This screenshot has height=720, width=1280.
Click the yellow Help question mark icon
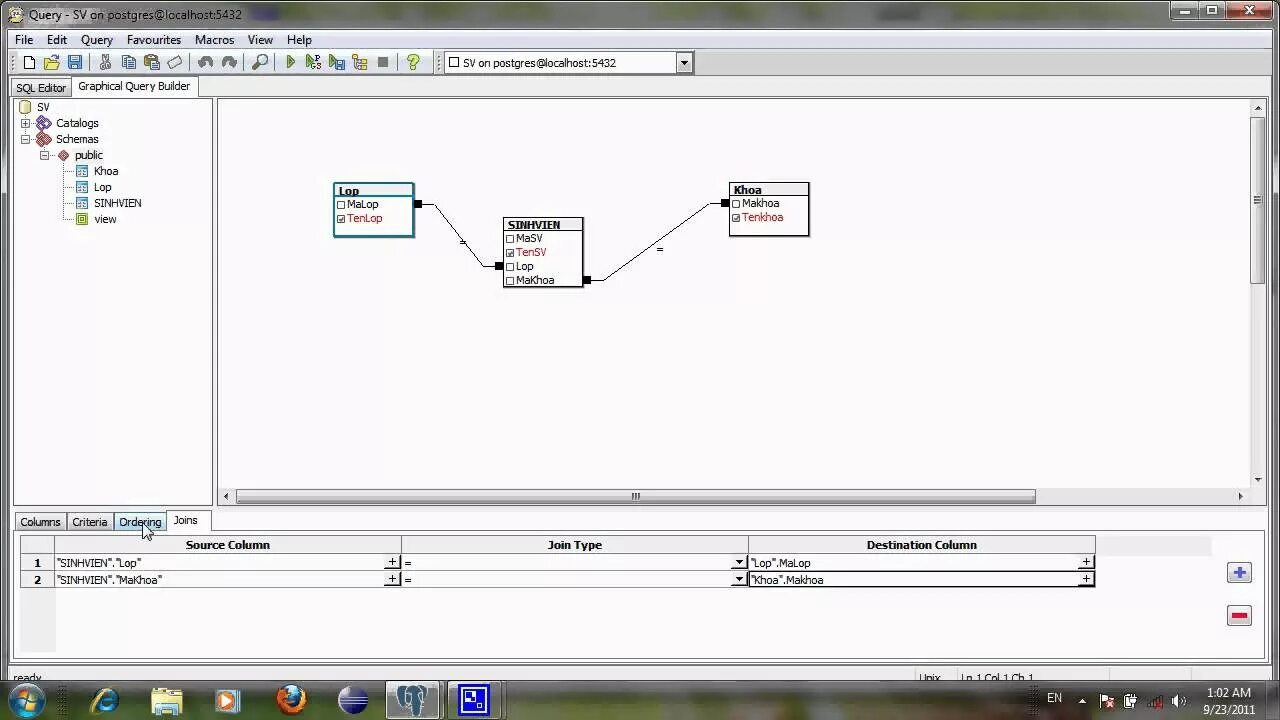pos(413,62)
